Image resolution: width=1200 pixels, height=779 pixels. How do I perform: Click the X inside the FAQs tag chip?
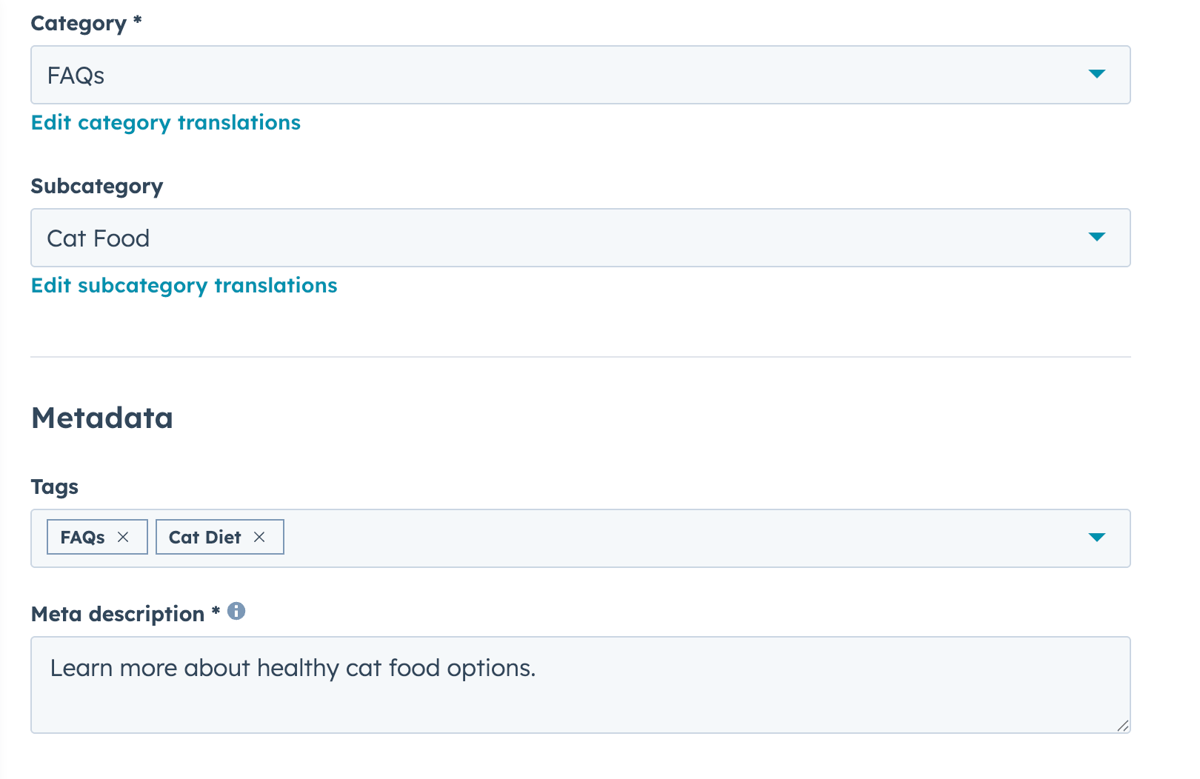coord(124,536)
